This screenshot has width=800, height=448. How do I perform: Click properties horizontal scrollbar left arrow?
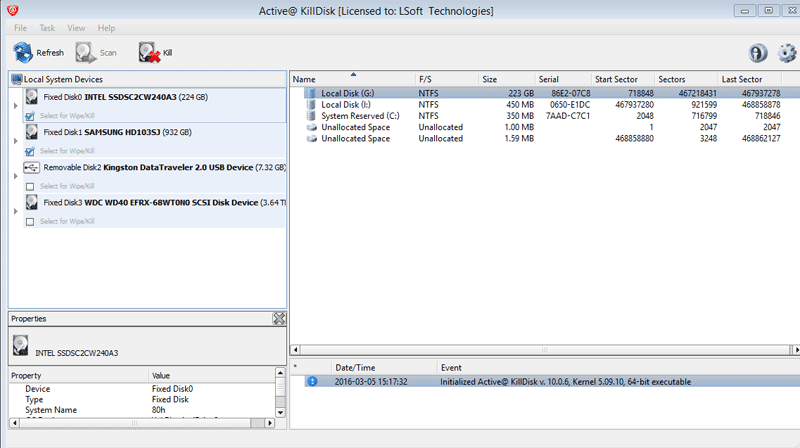tap(14, 423)
